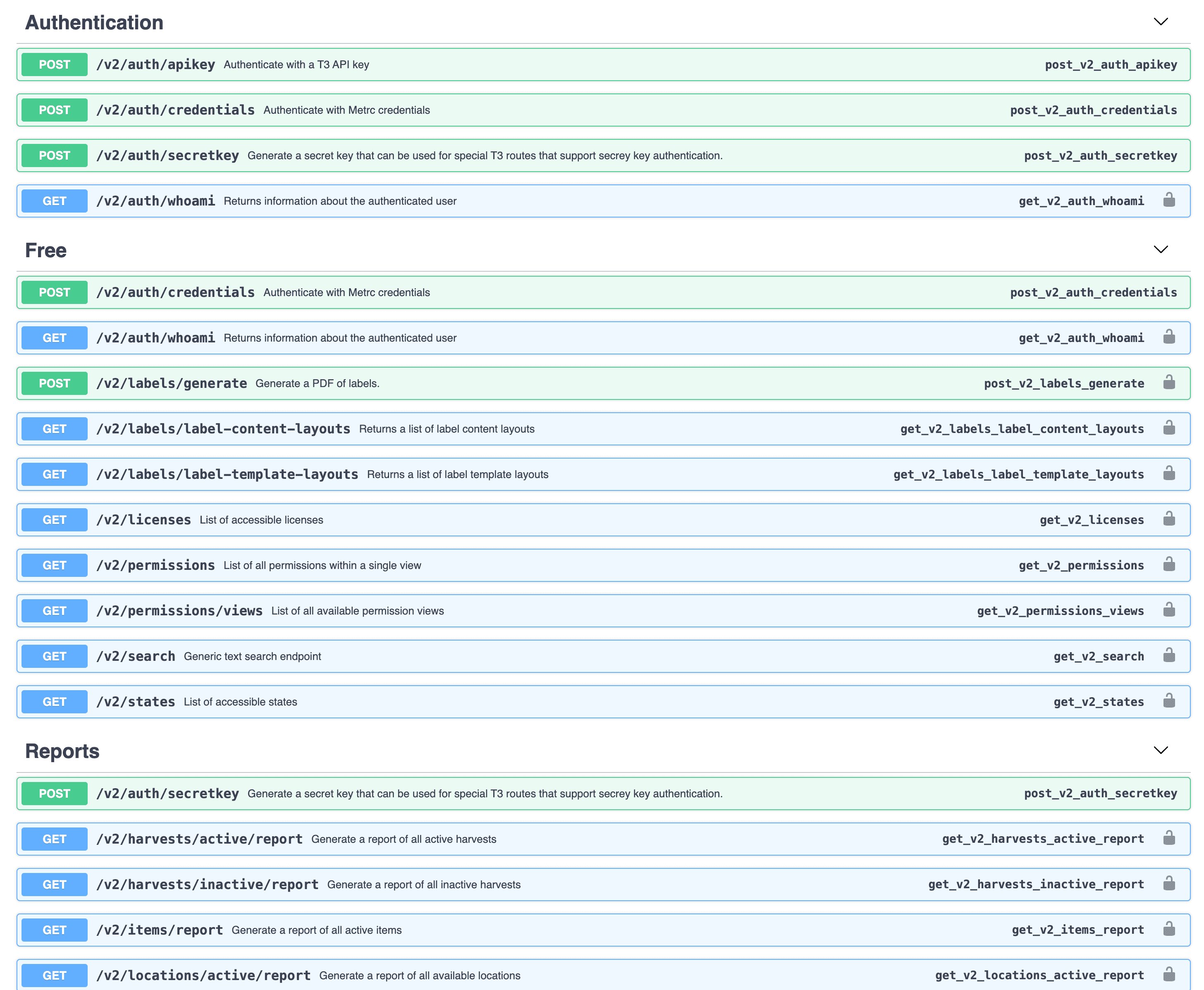Collapse the Free section chevron
This screenshot has height=990, width=1204.
click(1161, 250)
